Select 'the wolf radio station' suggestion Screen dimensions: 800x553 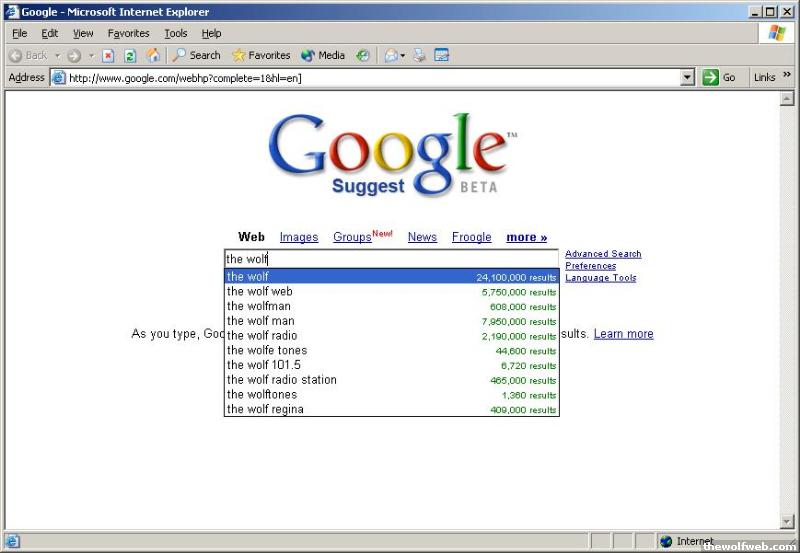[x=282, y=380]
